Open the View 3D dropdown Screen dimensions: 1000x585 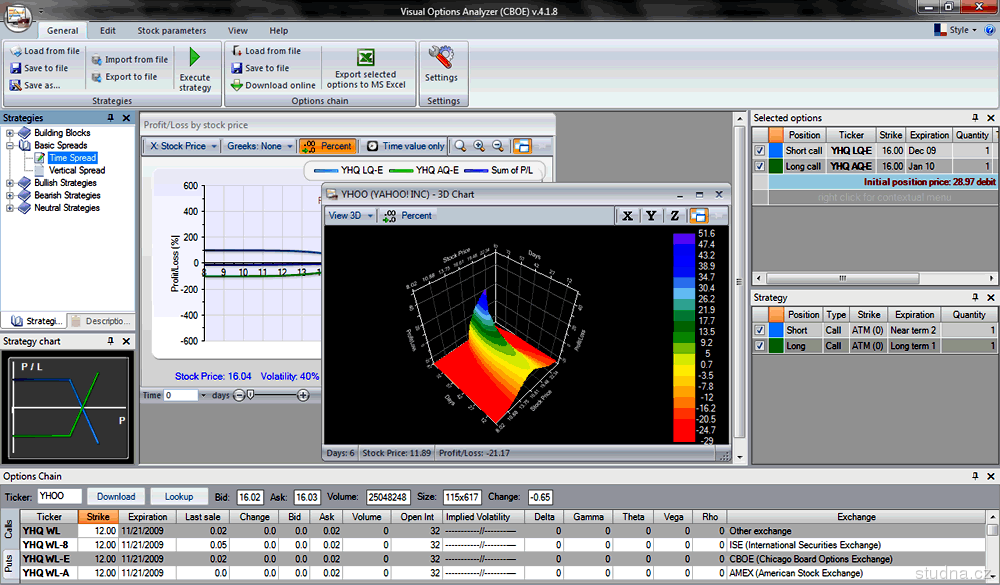(x=350, y=215)
